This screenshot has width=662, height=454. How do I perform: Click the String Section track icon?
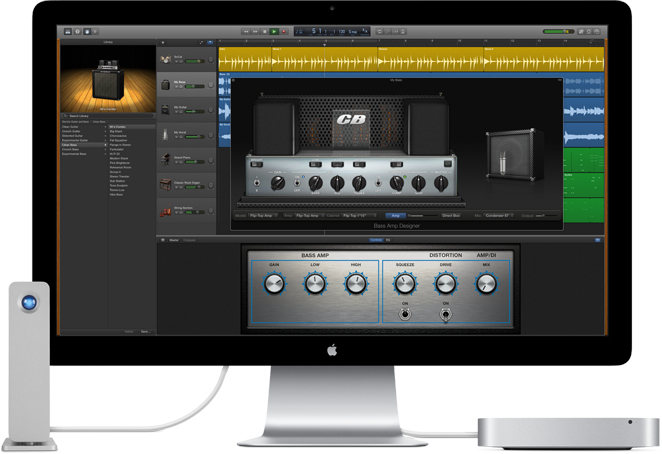click(x=166, y=209)
